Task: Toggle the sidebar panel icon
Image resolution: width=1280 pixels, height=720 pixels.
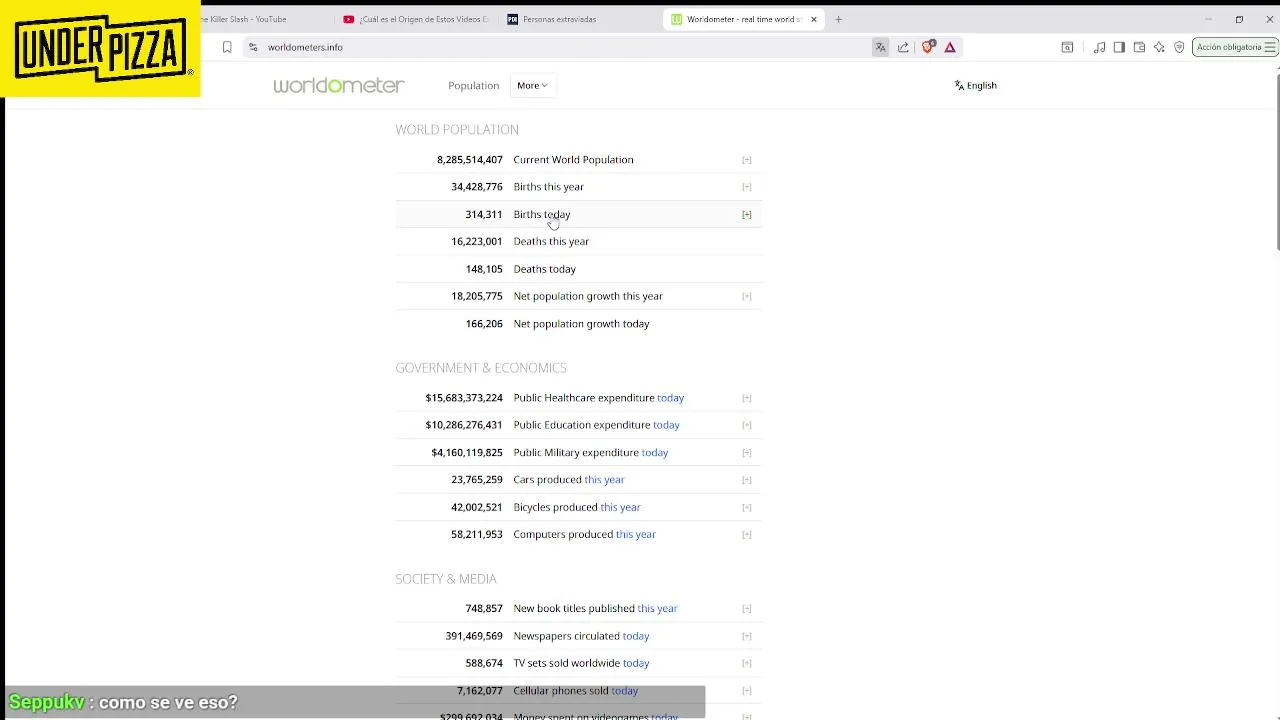Action: point(1119,47)
